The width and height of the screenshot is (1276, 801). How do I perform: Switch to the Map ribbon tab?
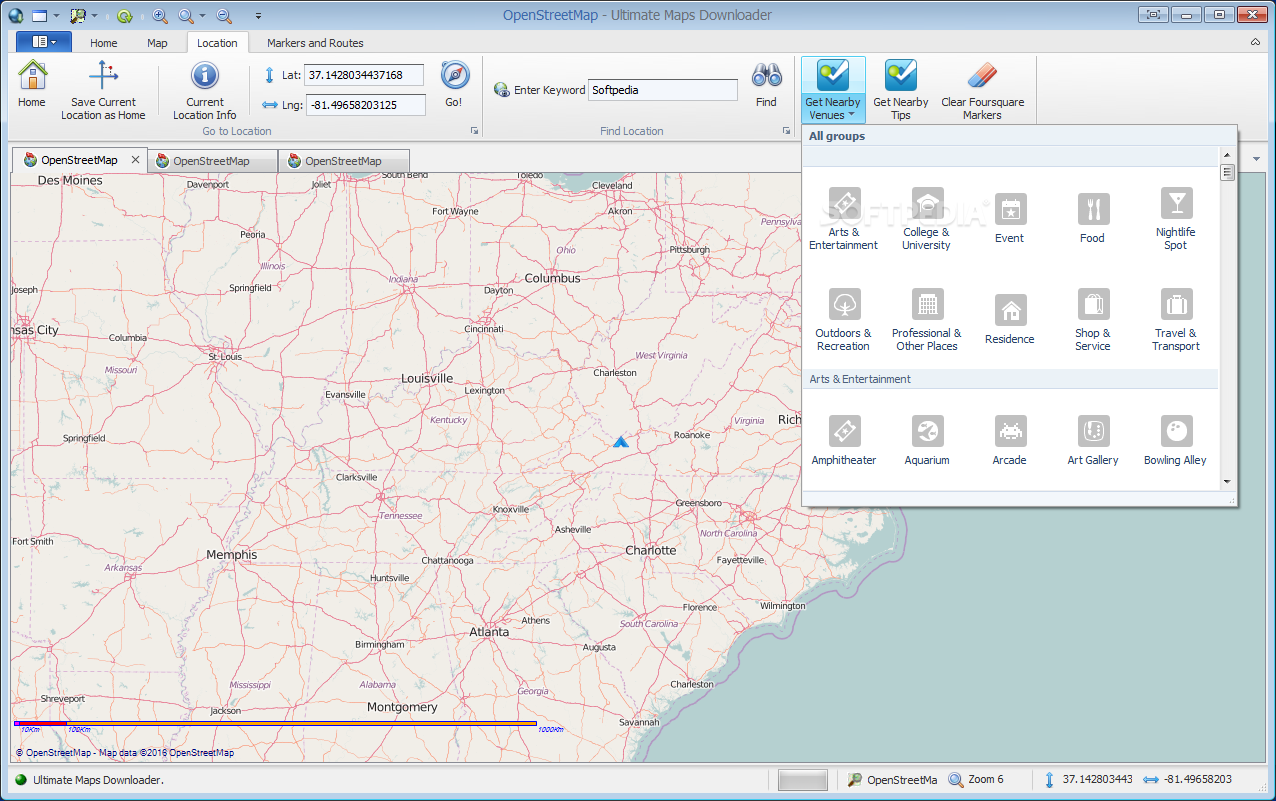[x=157, y=43]
